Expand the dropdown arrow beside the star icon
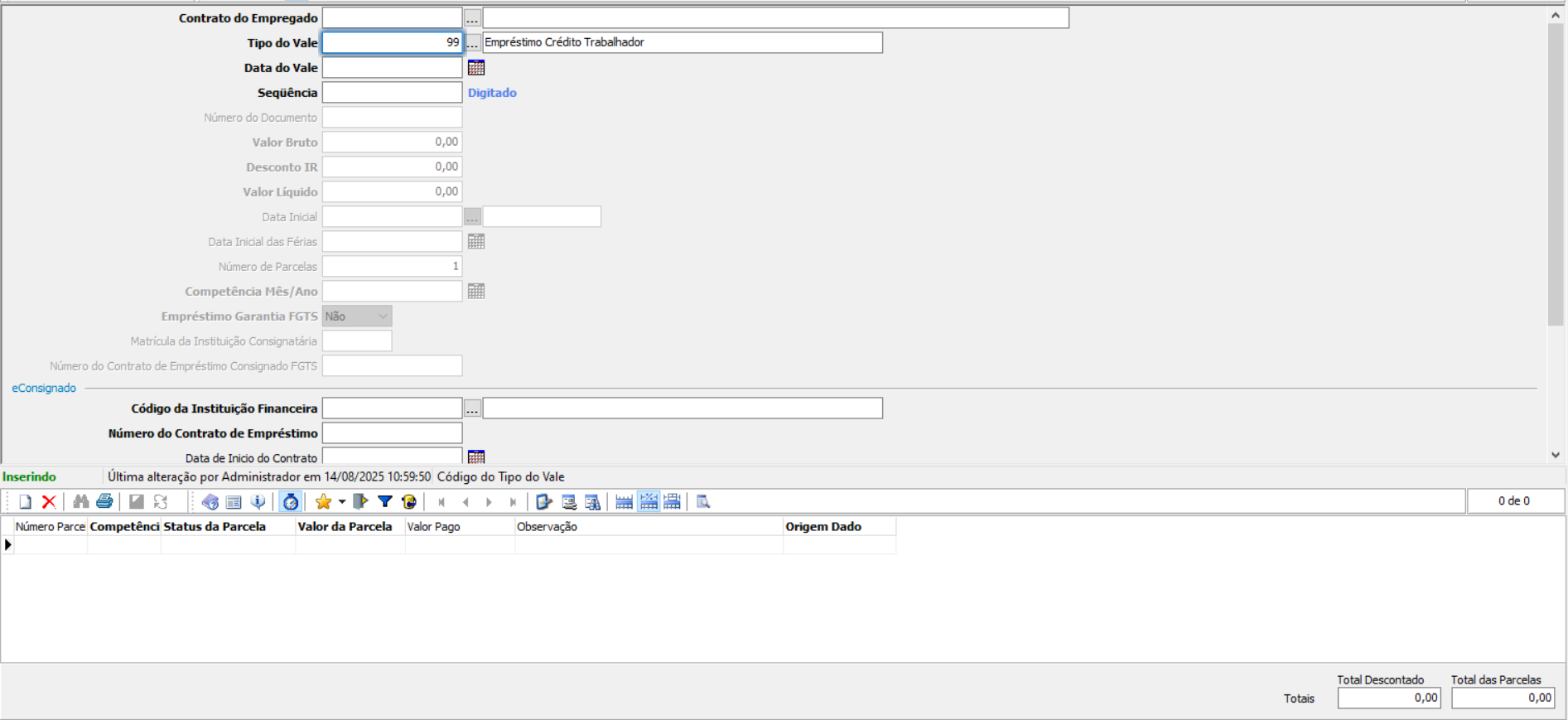Image resolution: width=1568 pixels, height=720 pixels. [x=341, y=502]
